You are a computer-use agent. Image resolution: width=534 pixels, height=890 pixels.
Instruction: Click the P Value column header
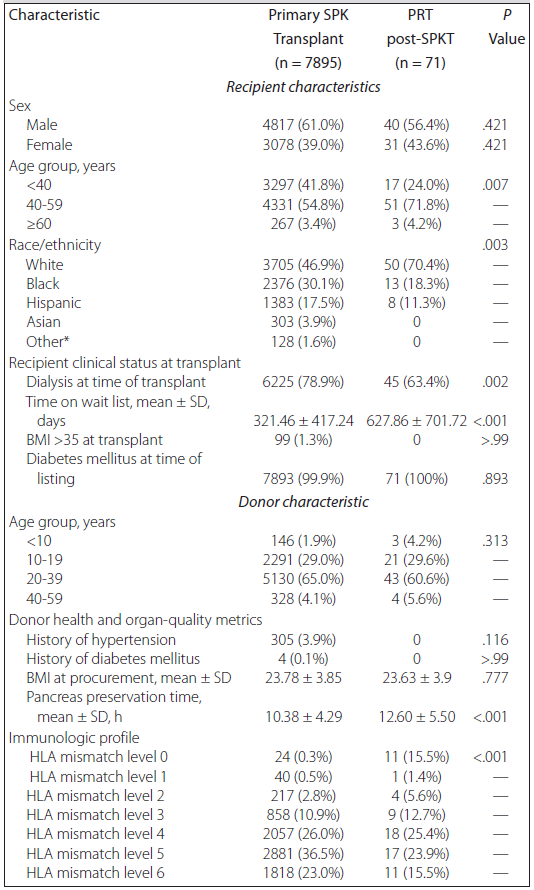coord(506,27)
